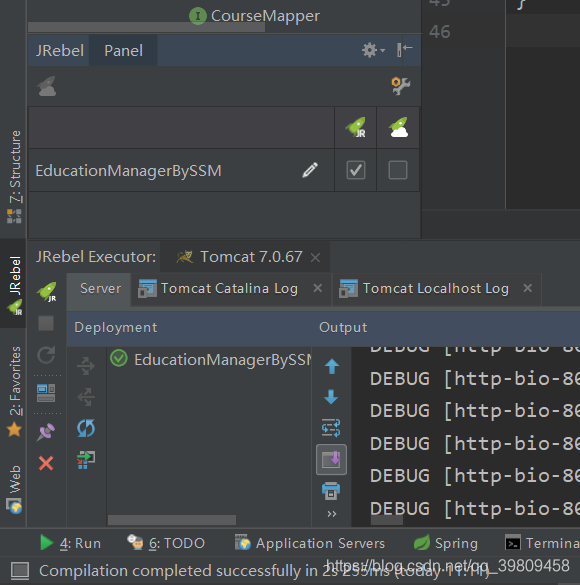This screenshot has width=580, height=585.
Task: Close the Tomcat Localhost Log tab
Action: pyautogui.click(x=527, y=288)
